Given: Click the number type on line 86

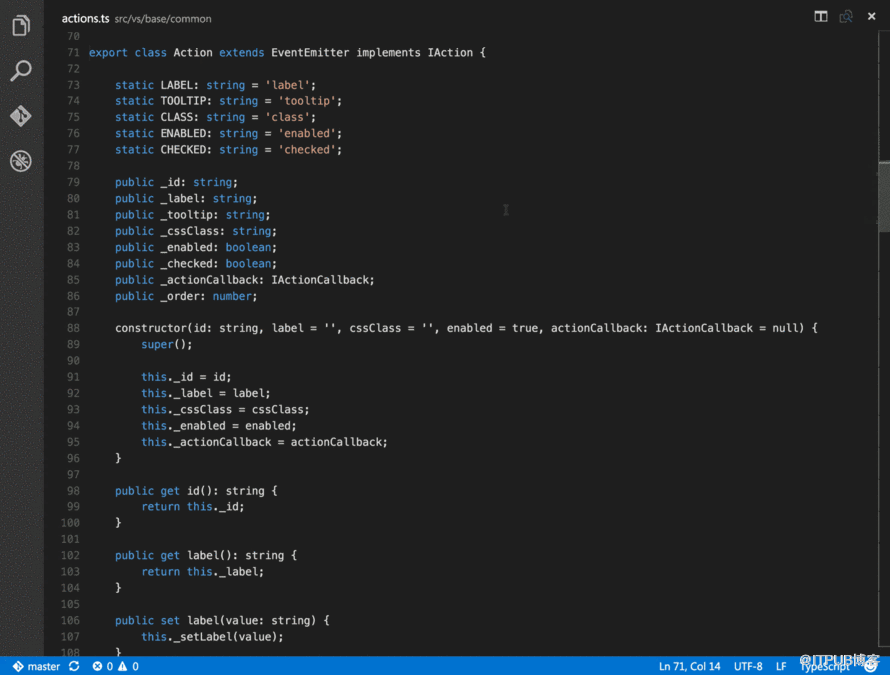Looking at the screenshot, I should click(232, 296).
